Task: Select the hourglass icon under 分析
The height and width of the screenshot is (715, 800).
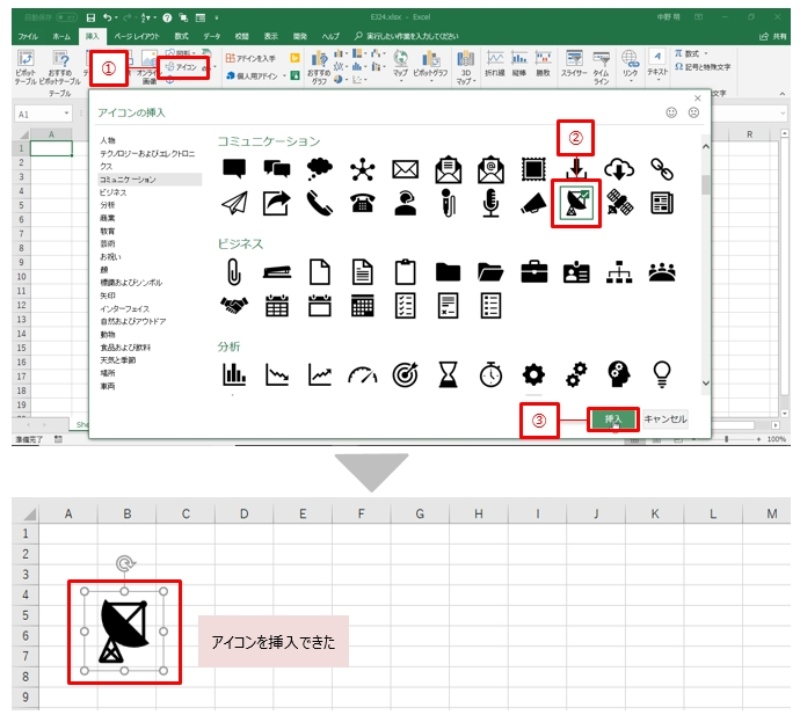Action: [447, 374]
